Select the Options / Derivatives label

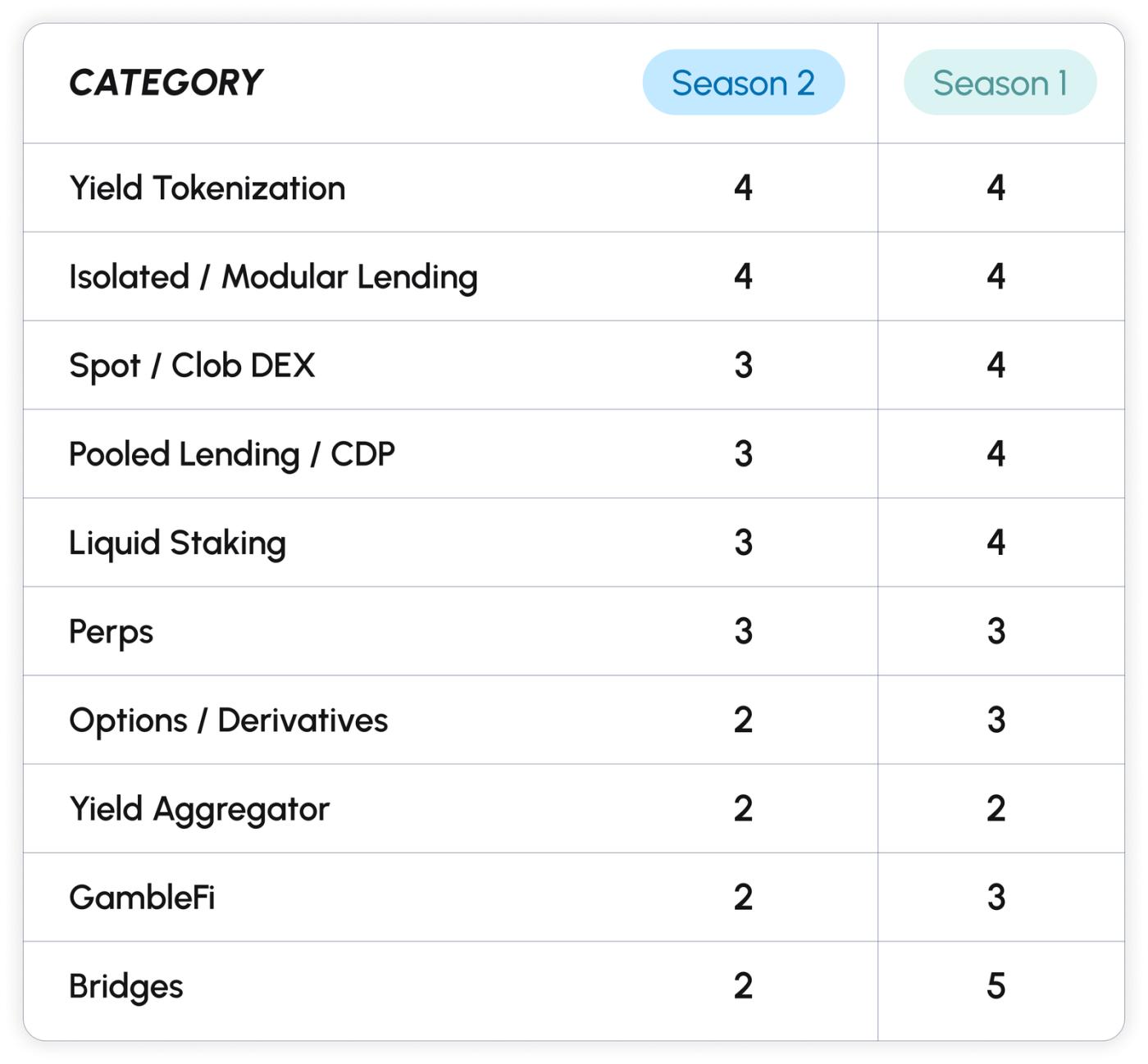coord(228,721)
